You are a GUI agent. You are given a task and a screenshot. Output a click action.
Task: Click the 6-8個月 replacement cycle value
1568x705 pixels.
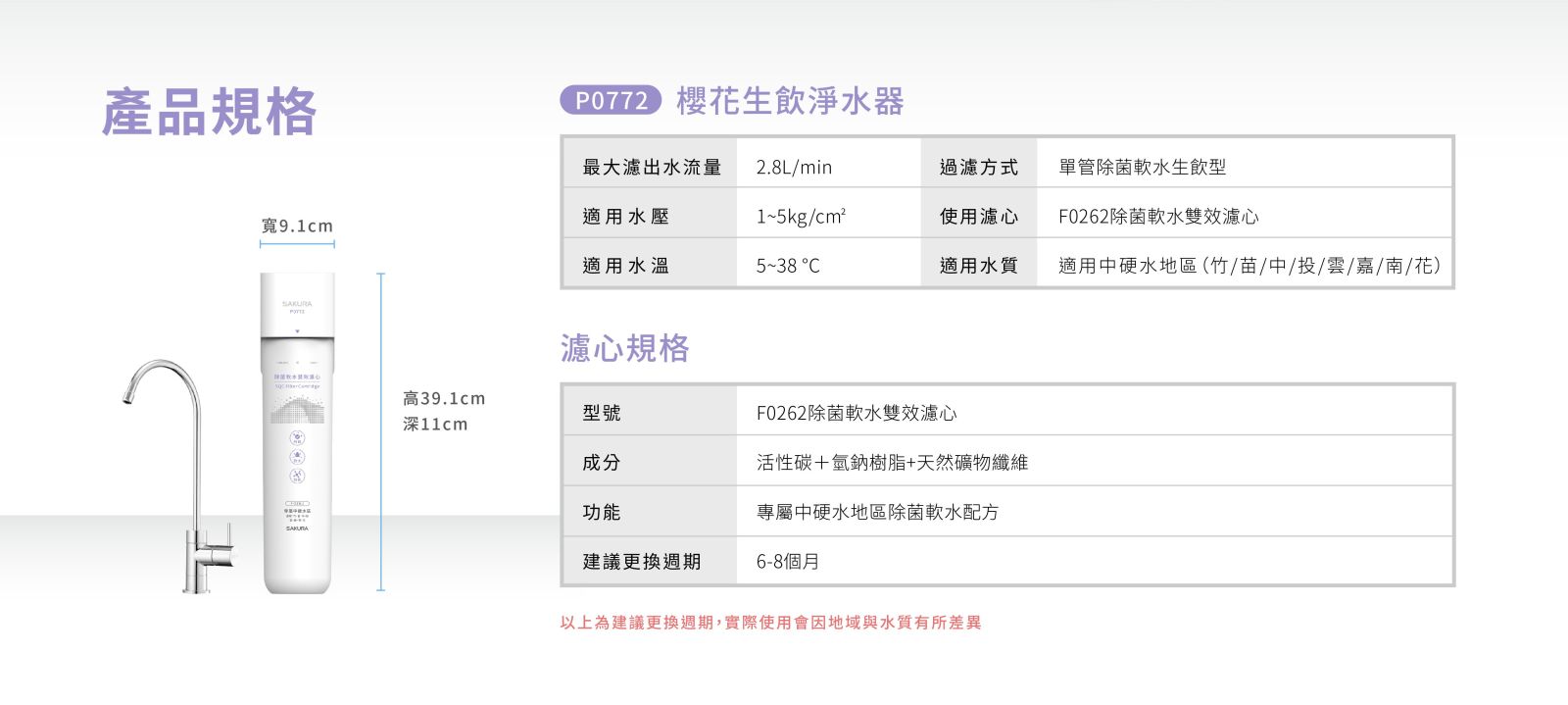[x=788, y=562]
